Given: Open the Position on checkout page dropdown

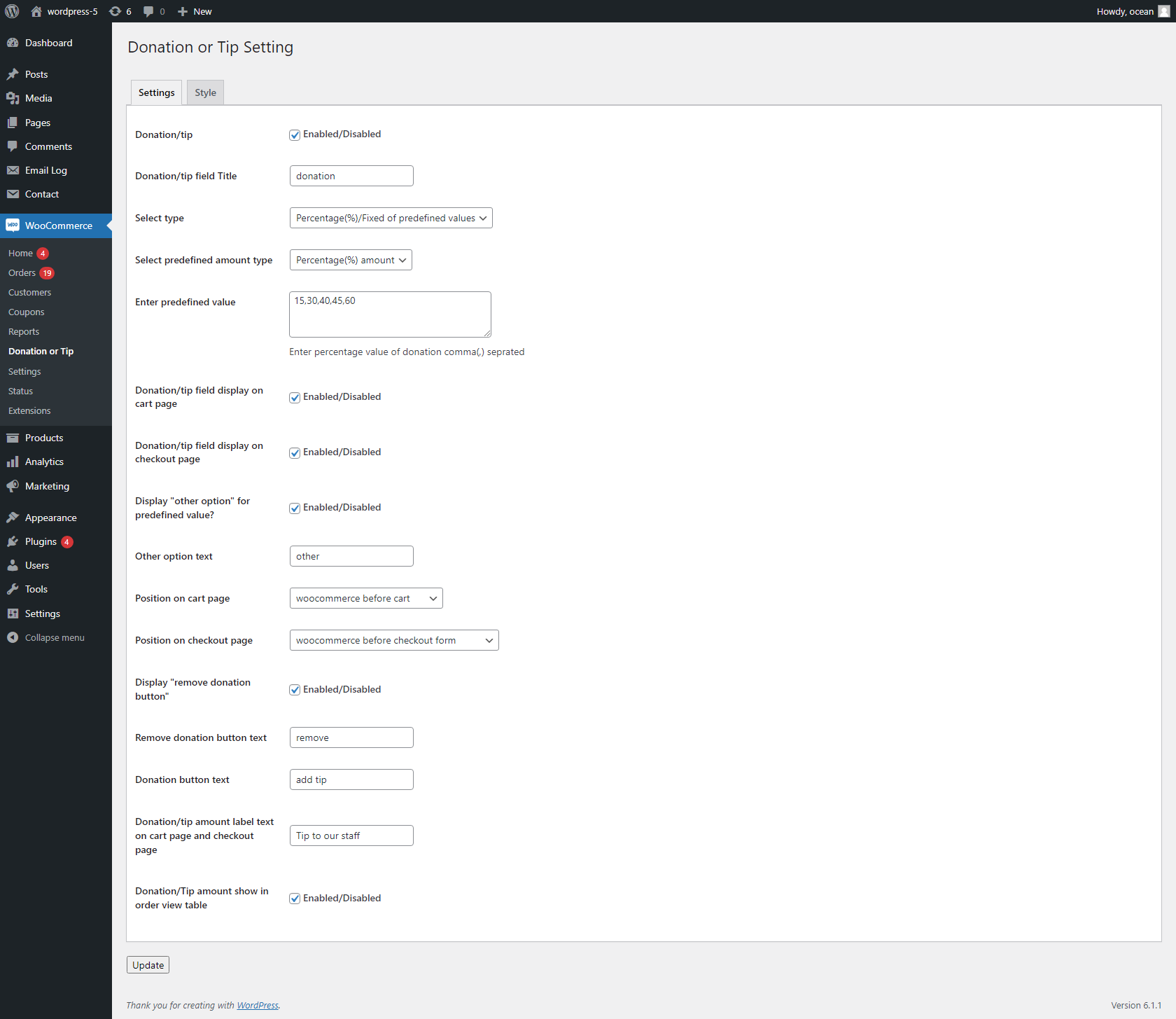Looking at the screenshot, I should (393, 639).
